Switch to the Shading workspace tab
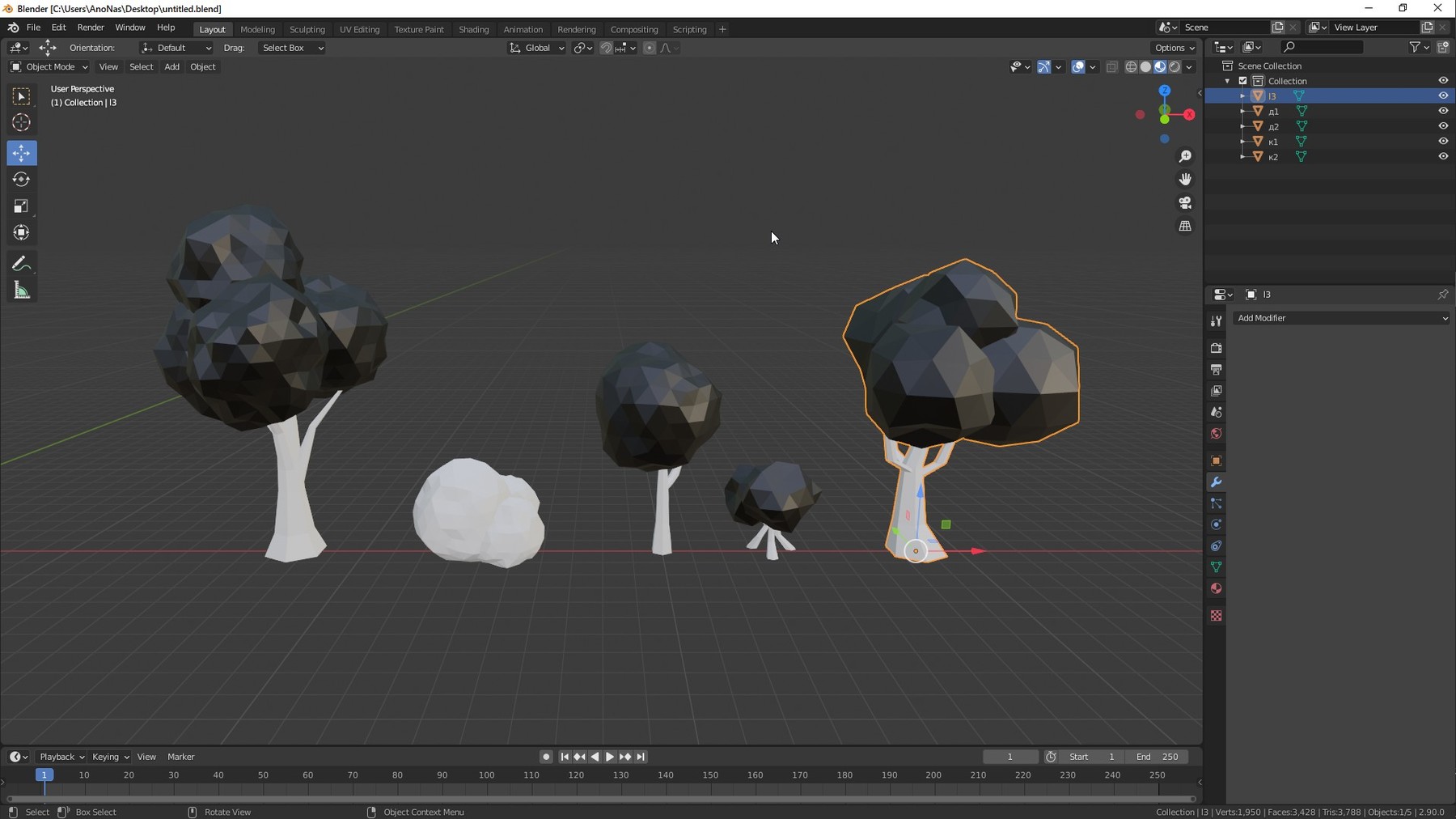This screenshot has height=819, width=1456. click(x=474, y=29)
